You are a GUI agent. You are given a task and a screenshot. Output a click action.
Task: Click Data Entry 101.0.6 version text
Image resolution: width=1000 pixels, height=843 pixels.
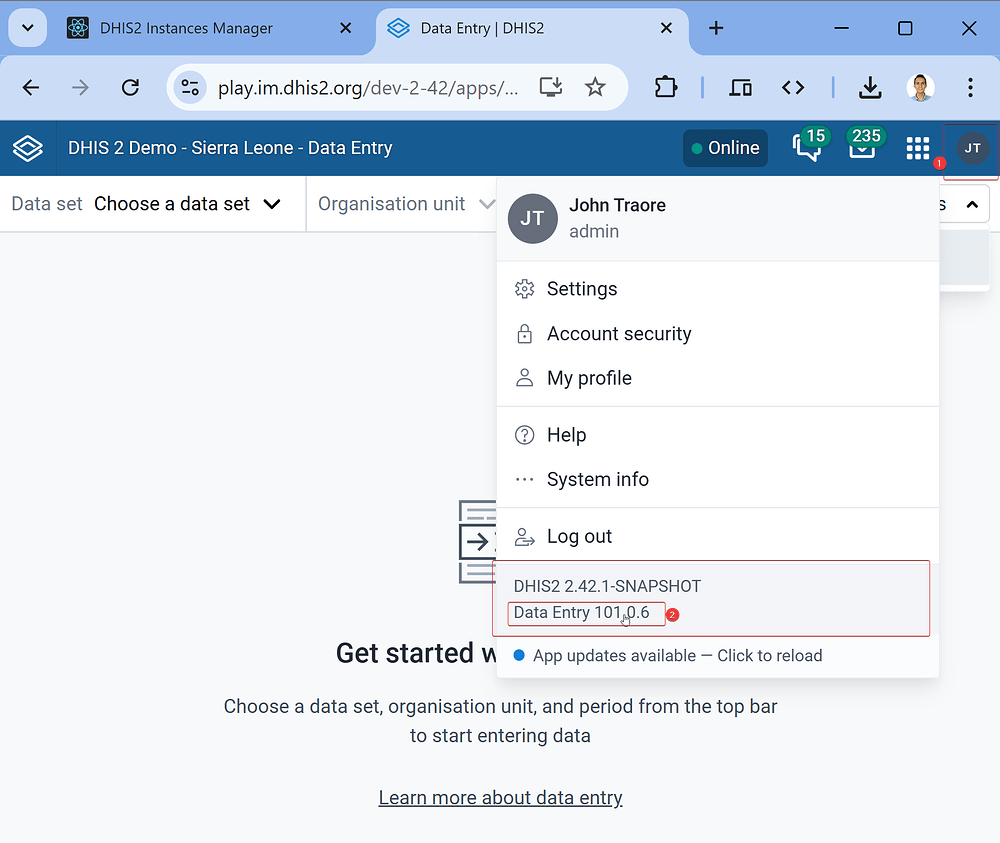pyautogui.click(x=581, y=613)
